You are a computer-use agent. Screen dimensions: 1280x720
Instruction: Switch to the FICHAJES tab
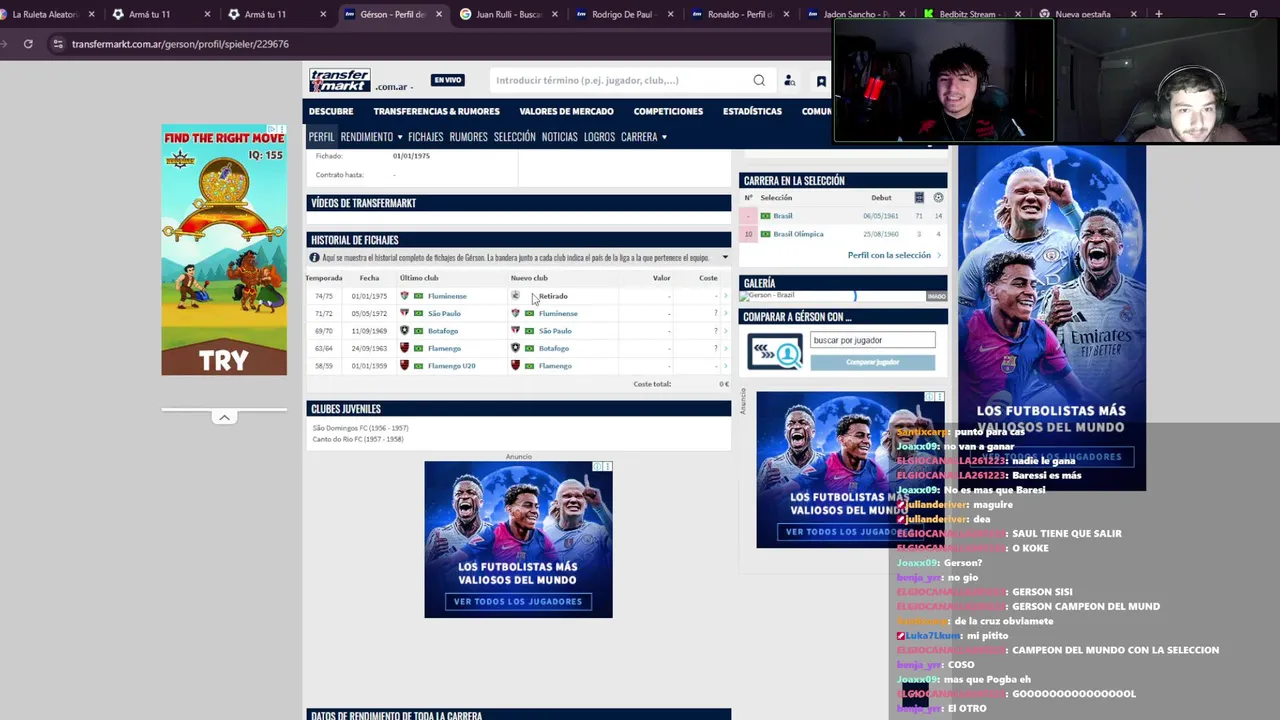(x=425, y=137)
